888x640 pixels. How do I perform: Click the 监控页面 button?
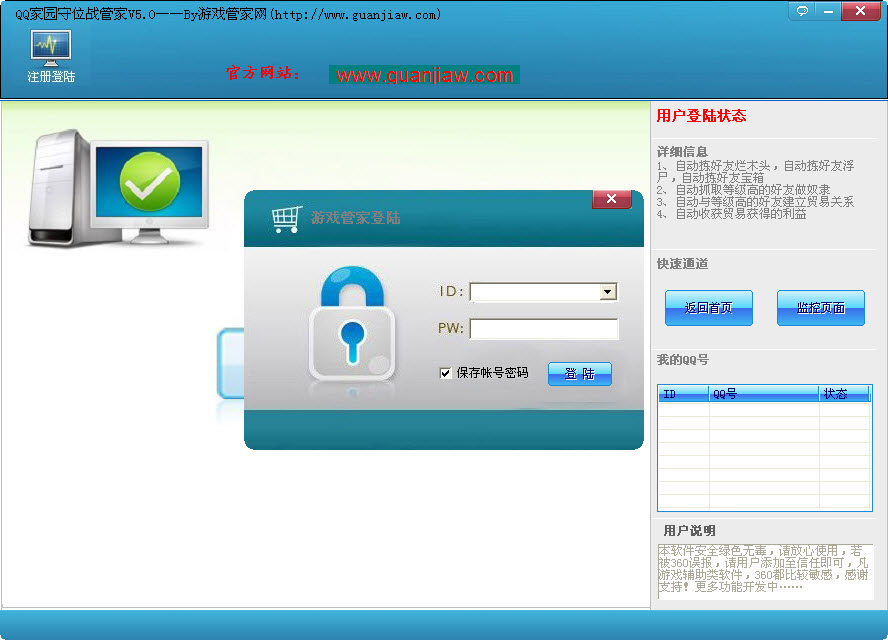[x=821, y=308]
